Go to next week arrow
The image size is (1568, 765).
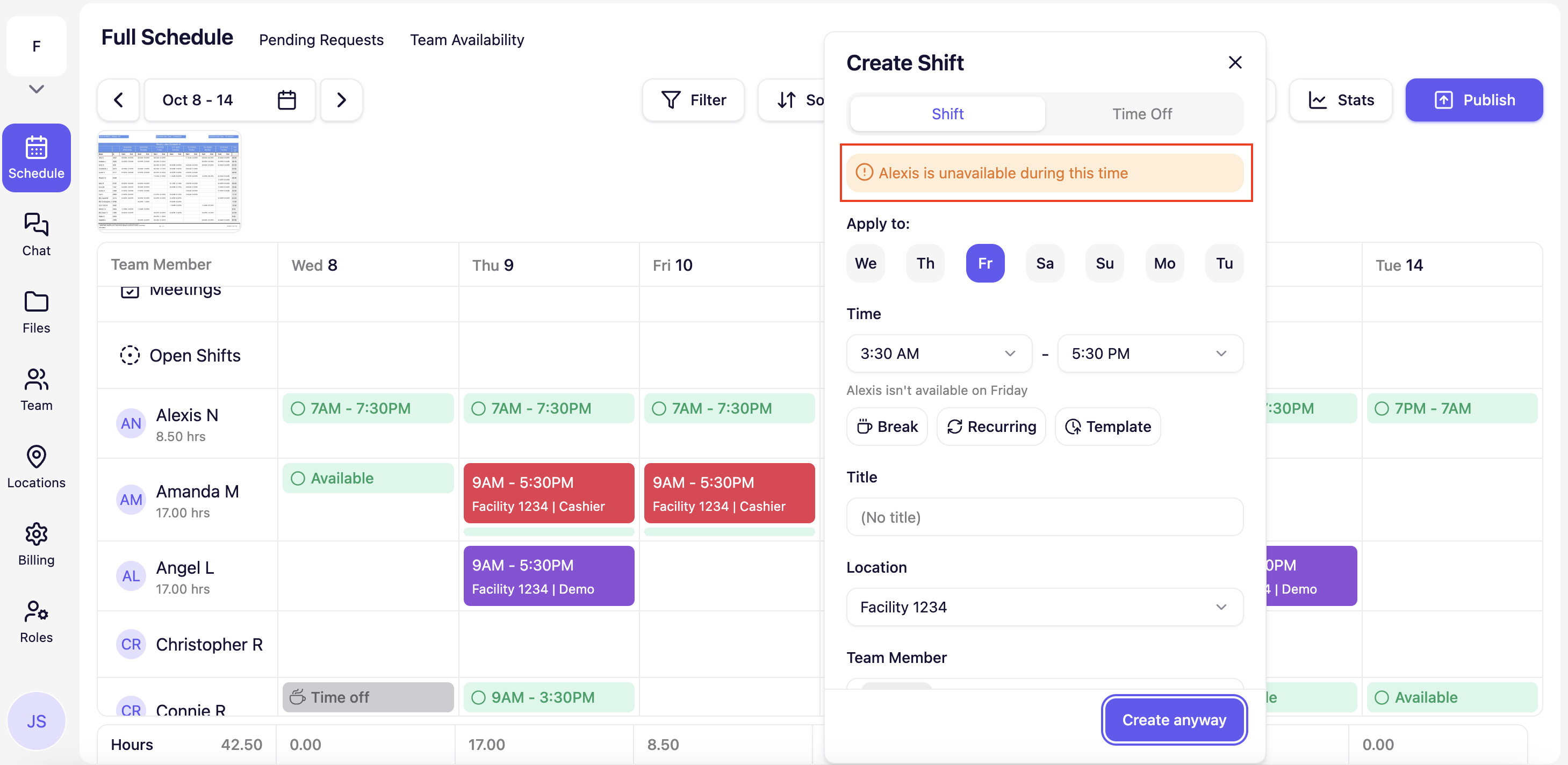[x=341, y=100]
